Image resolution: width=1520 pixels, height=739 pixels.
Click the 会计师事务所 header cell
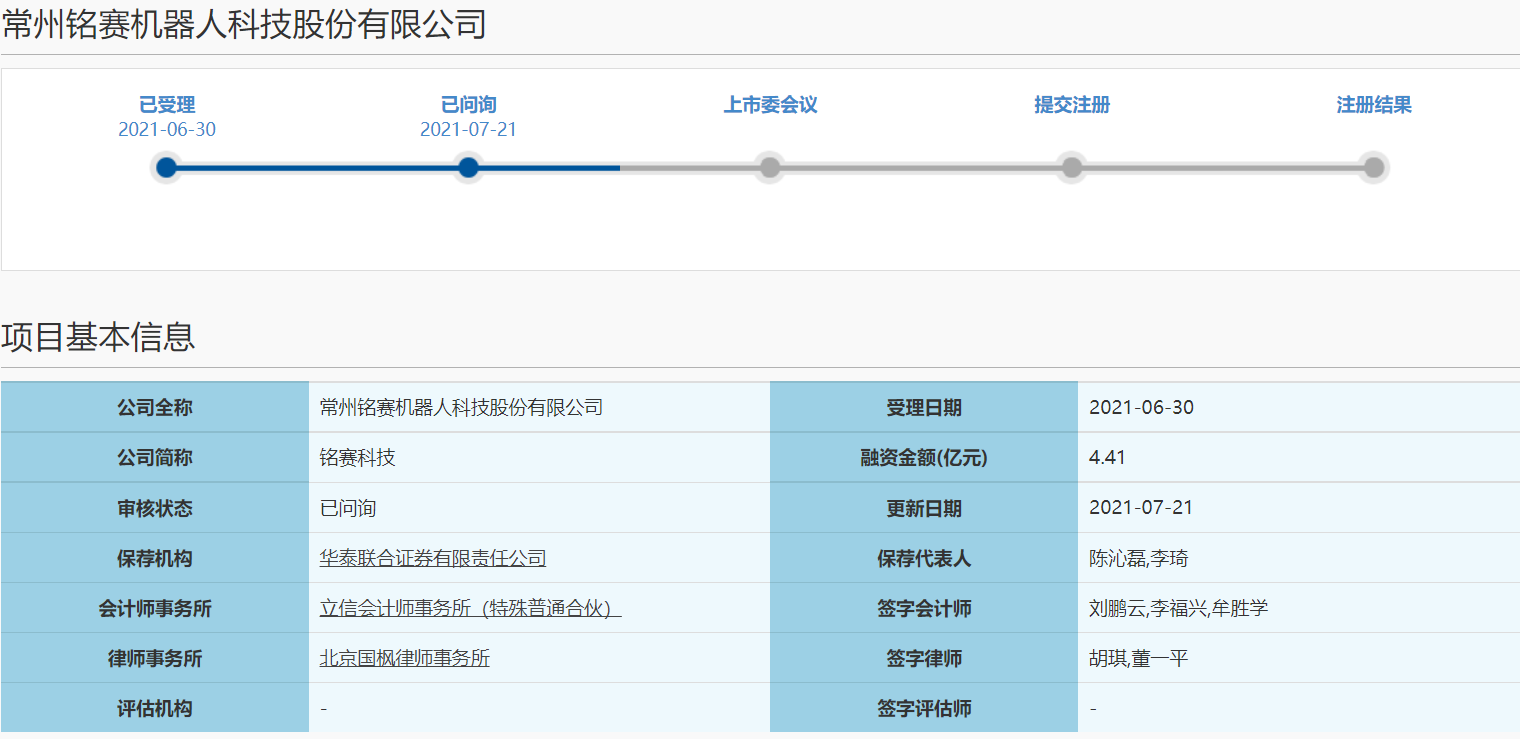coord(155,608)
